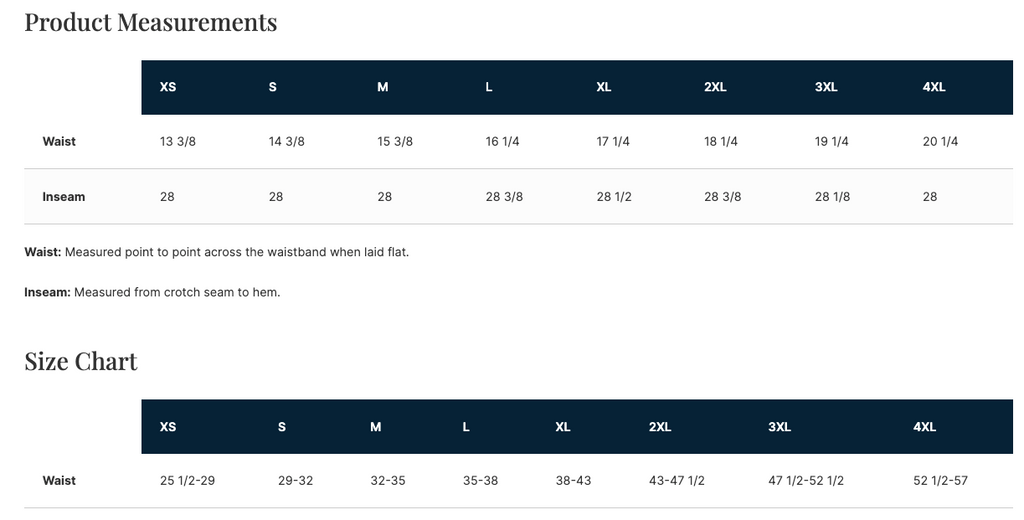
Task: Click the 16 1/4 waist value
Action: (503, 142)
